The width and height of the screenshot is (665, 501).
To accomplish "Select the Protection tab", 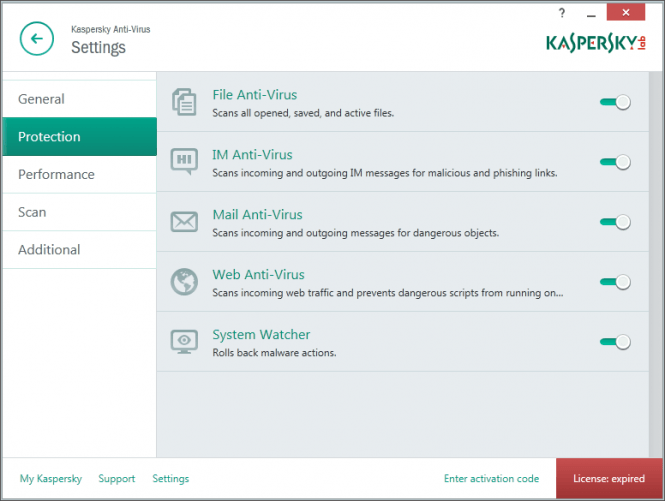I will (x=79, y=137).
